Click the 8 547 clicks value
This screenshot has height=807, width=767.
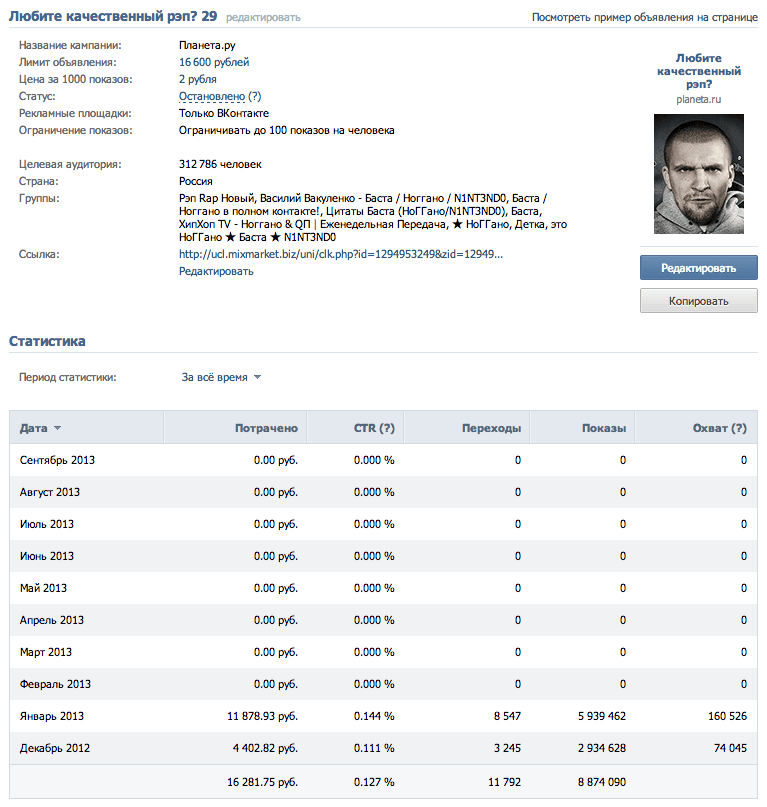[508, 716]
